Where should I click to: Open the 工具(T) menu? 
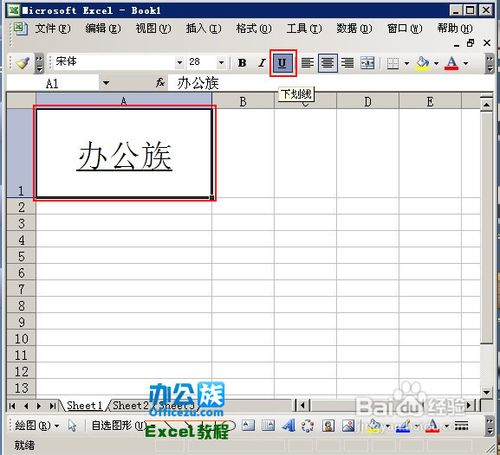(304, 29)
